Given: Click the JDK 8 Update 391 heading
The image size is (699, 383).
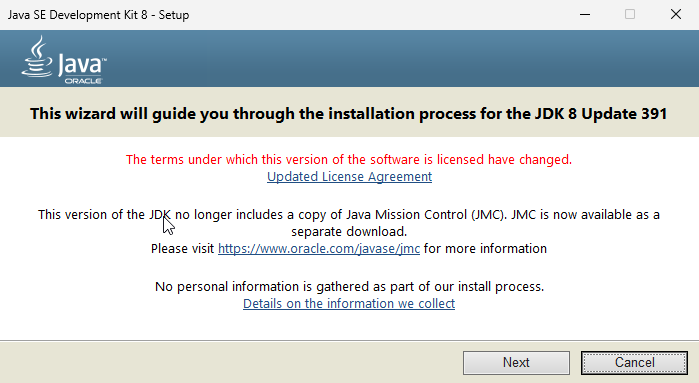Looking at the screenshot, I should pyautogui.click(x=349, y=114).
